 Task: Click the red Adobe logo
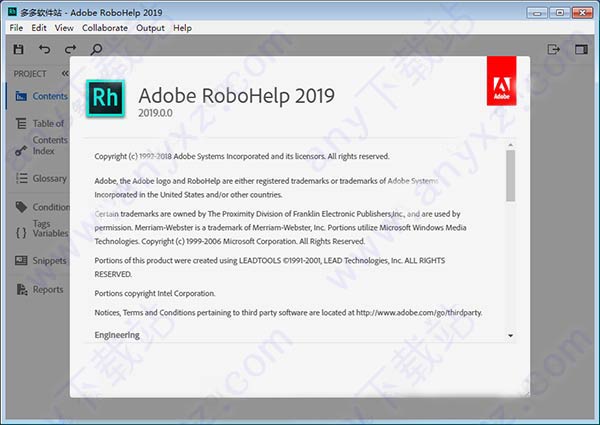501,81
